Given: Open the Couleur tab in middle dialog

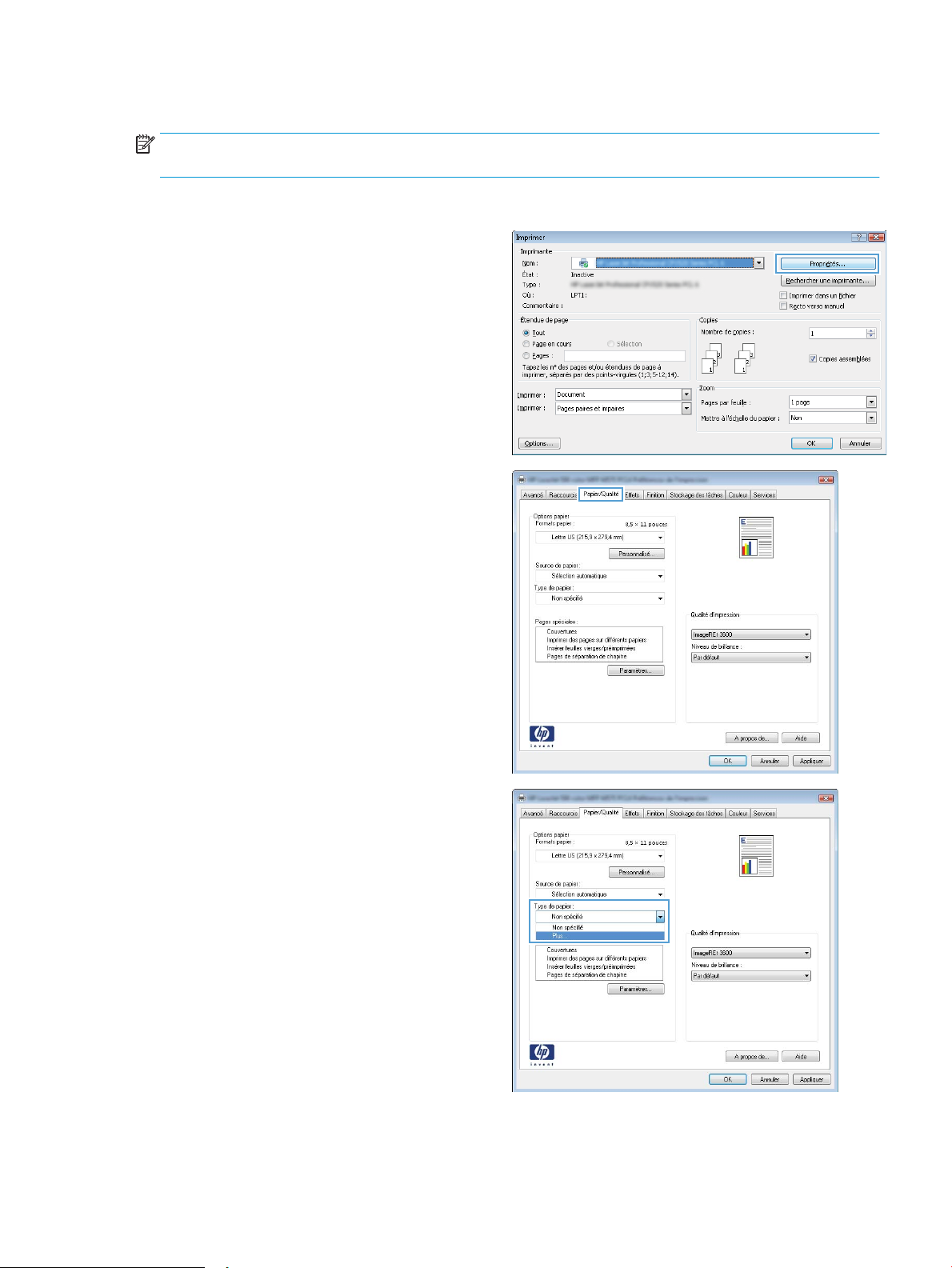Looking at the screenshot, I should click(738, 495).
